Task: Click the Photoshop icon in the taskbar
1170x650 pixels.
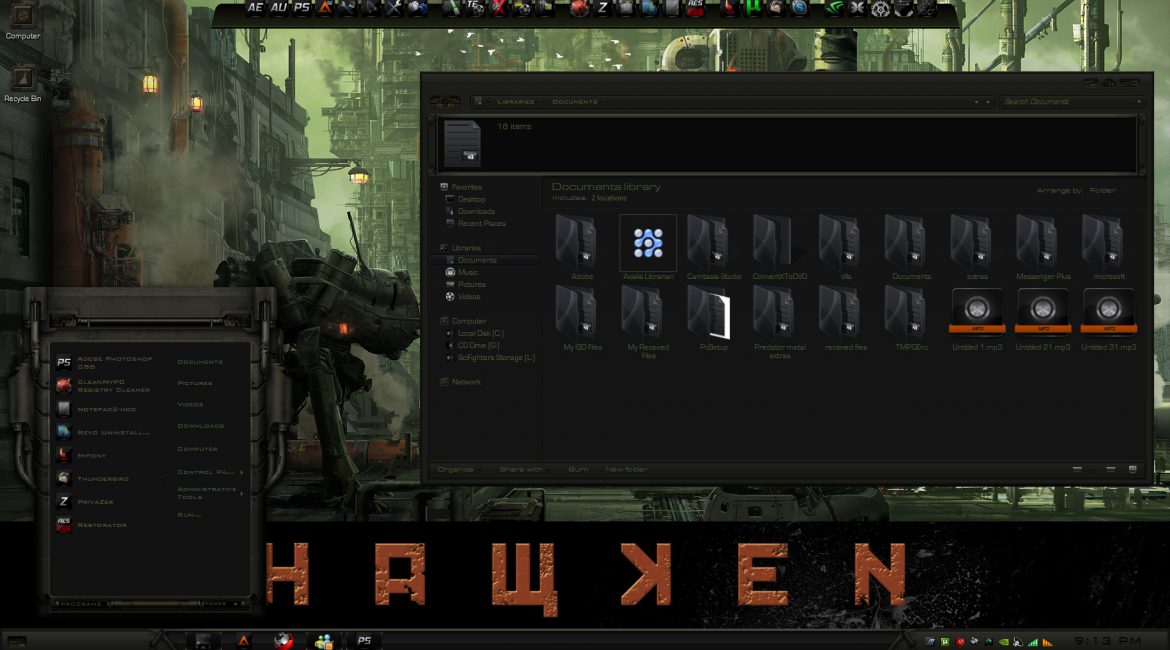Action: coord(364,640)
